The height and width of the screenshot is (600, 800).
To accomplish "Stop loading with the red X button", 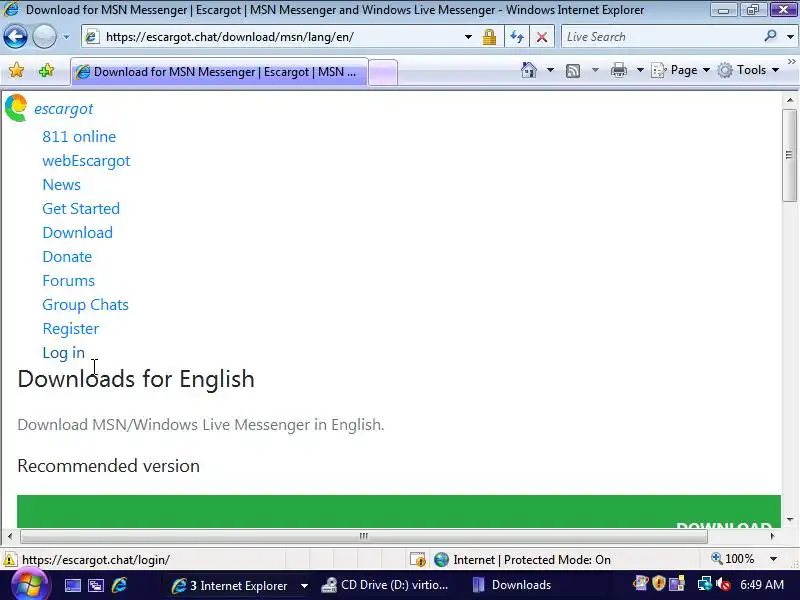I will point(542,37).
